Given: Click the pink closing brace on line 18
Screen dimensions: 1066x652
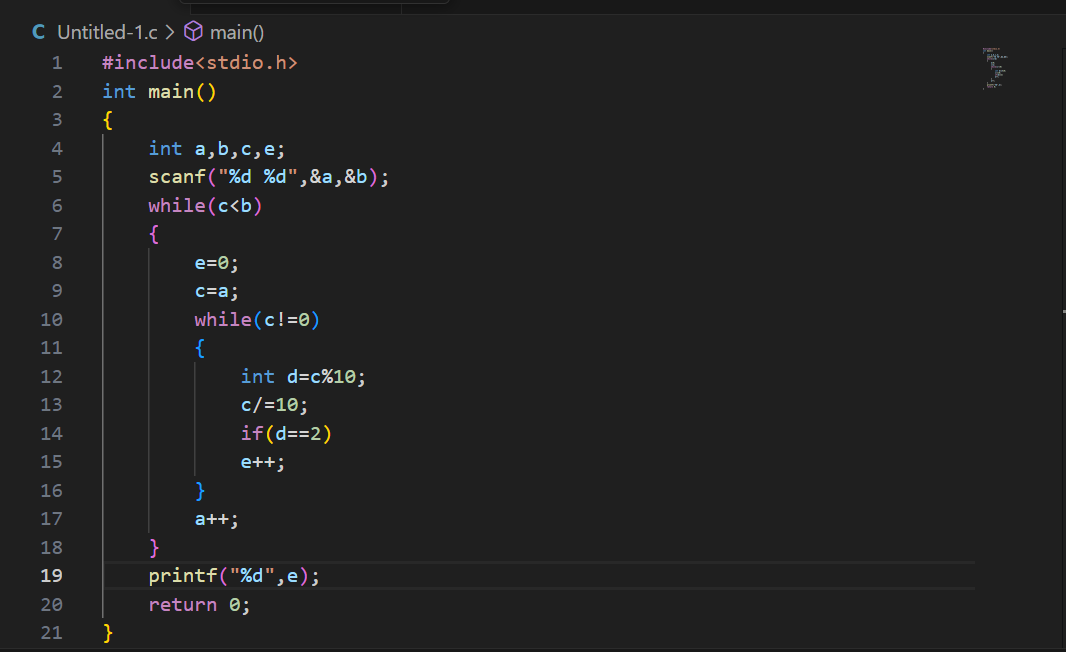Looking at the screenshot, I should coord(154,548).
